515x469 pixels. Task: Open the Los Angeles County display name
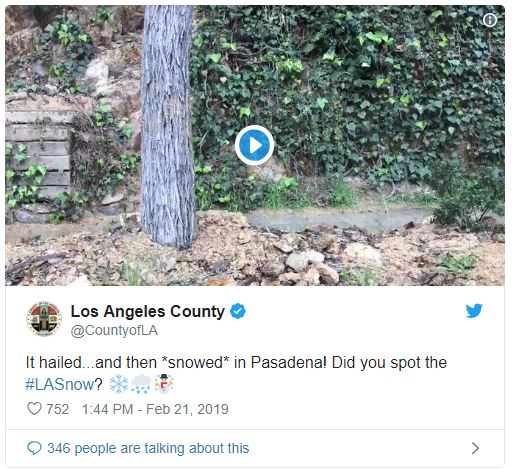pos(148,311)
